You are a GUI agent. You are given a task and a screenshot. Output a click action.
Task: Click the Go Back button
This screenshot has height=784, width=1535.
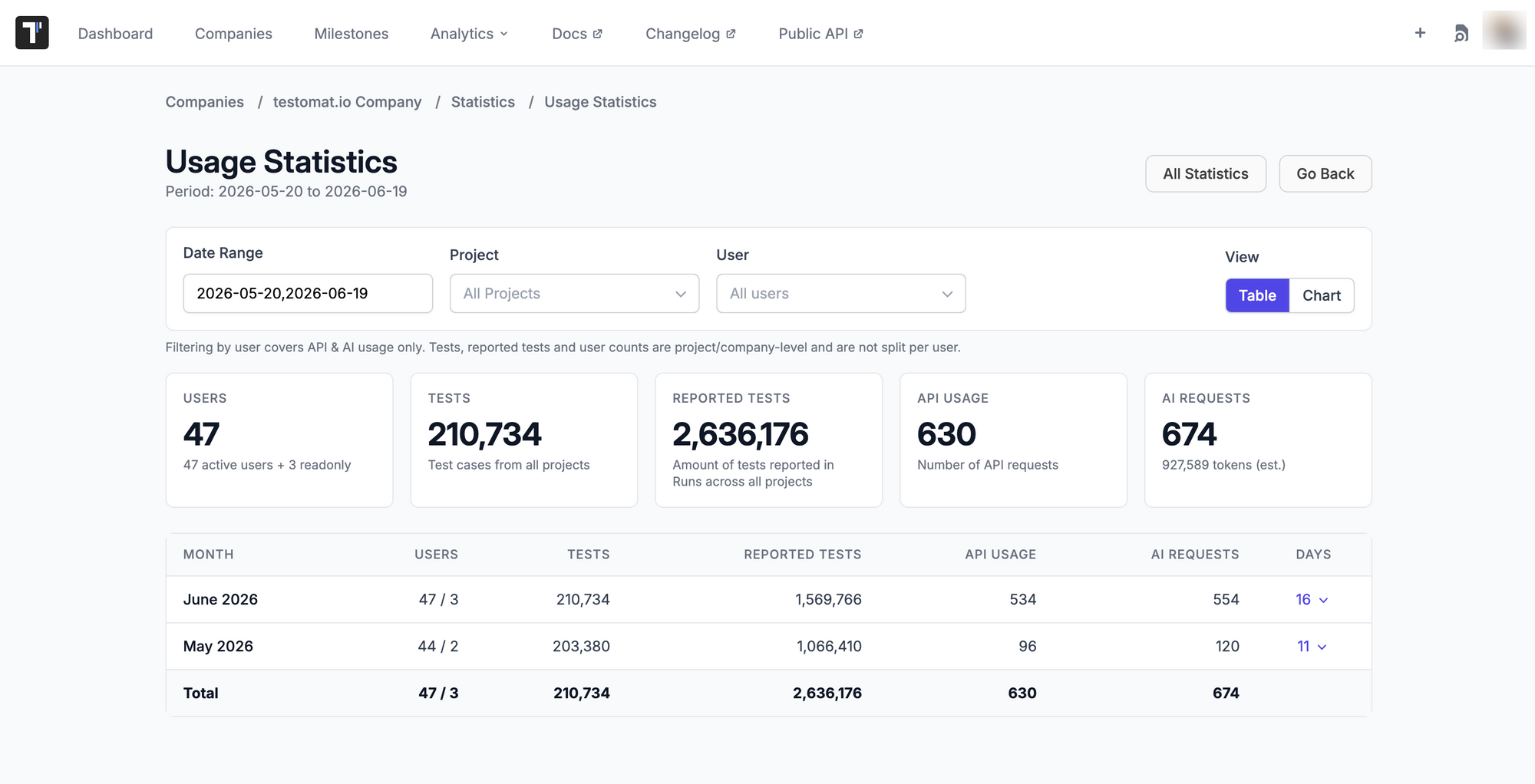[x=1325, y=174]
